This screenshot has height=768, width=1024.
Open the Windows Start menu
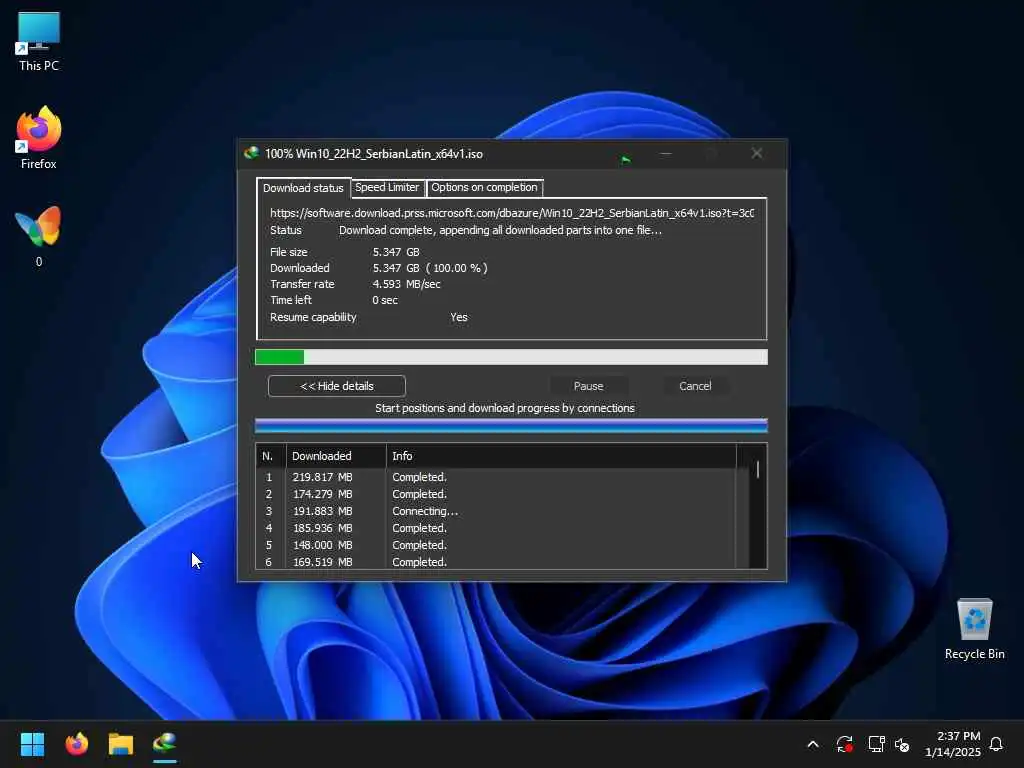(32, 744)
